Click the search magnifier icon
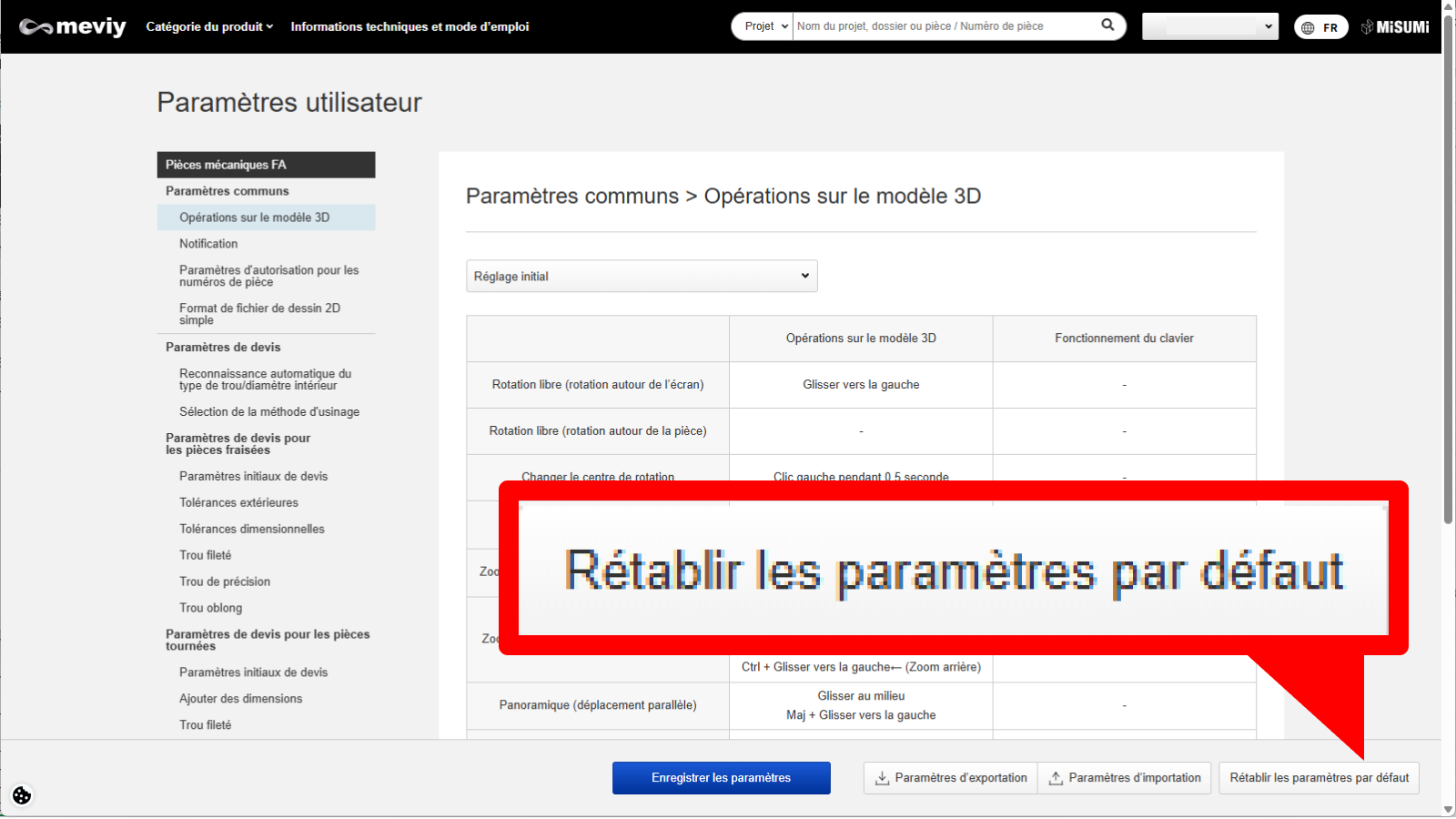Image resolution: width=1456 pixels, height=819 pixels. coord(1107,25)
